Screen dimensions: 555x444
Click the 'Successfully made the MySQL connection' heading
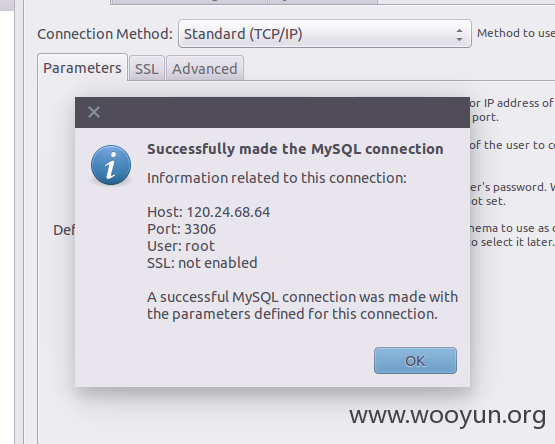[x=295, y=149]
